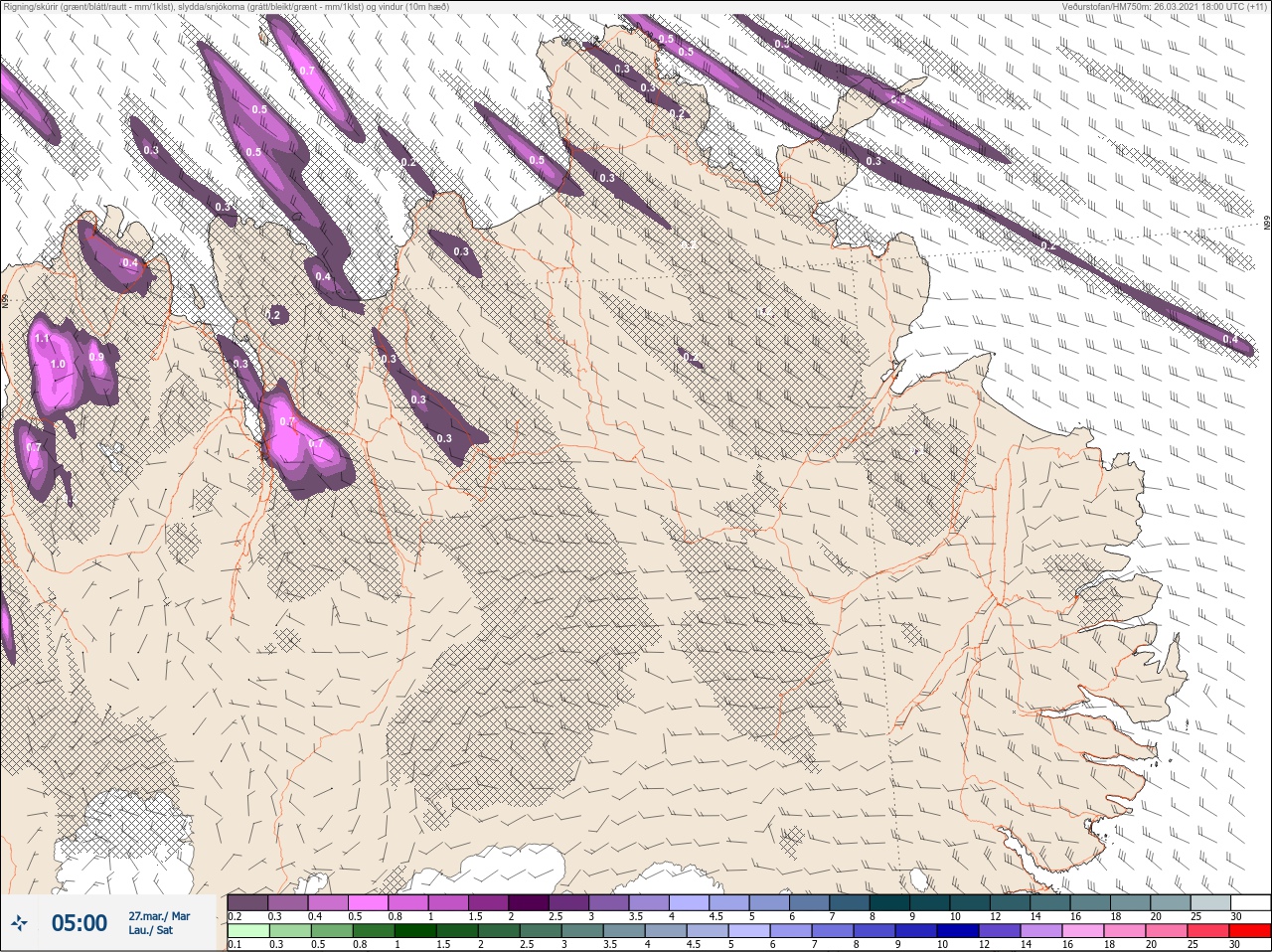This screenshot has height=952, width=1272.
Task: Click the 0.9 precipitation value on the map
Action: click(x=96, y=357)
